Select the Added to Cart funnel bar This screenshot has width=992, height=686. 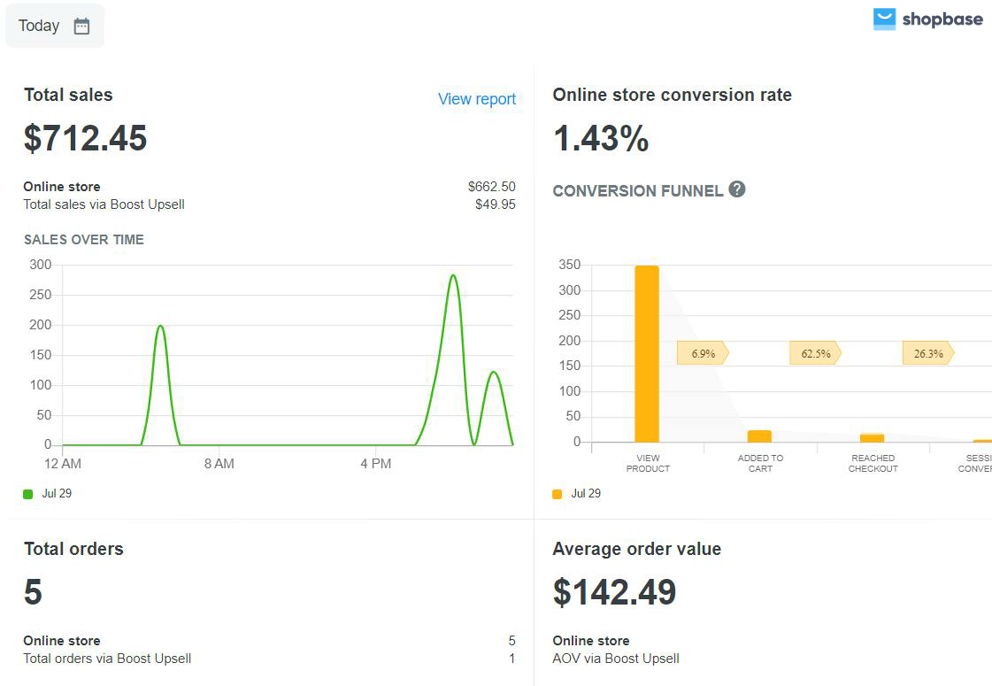[x=760, y=436]
